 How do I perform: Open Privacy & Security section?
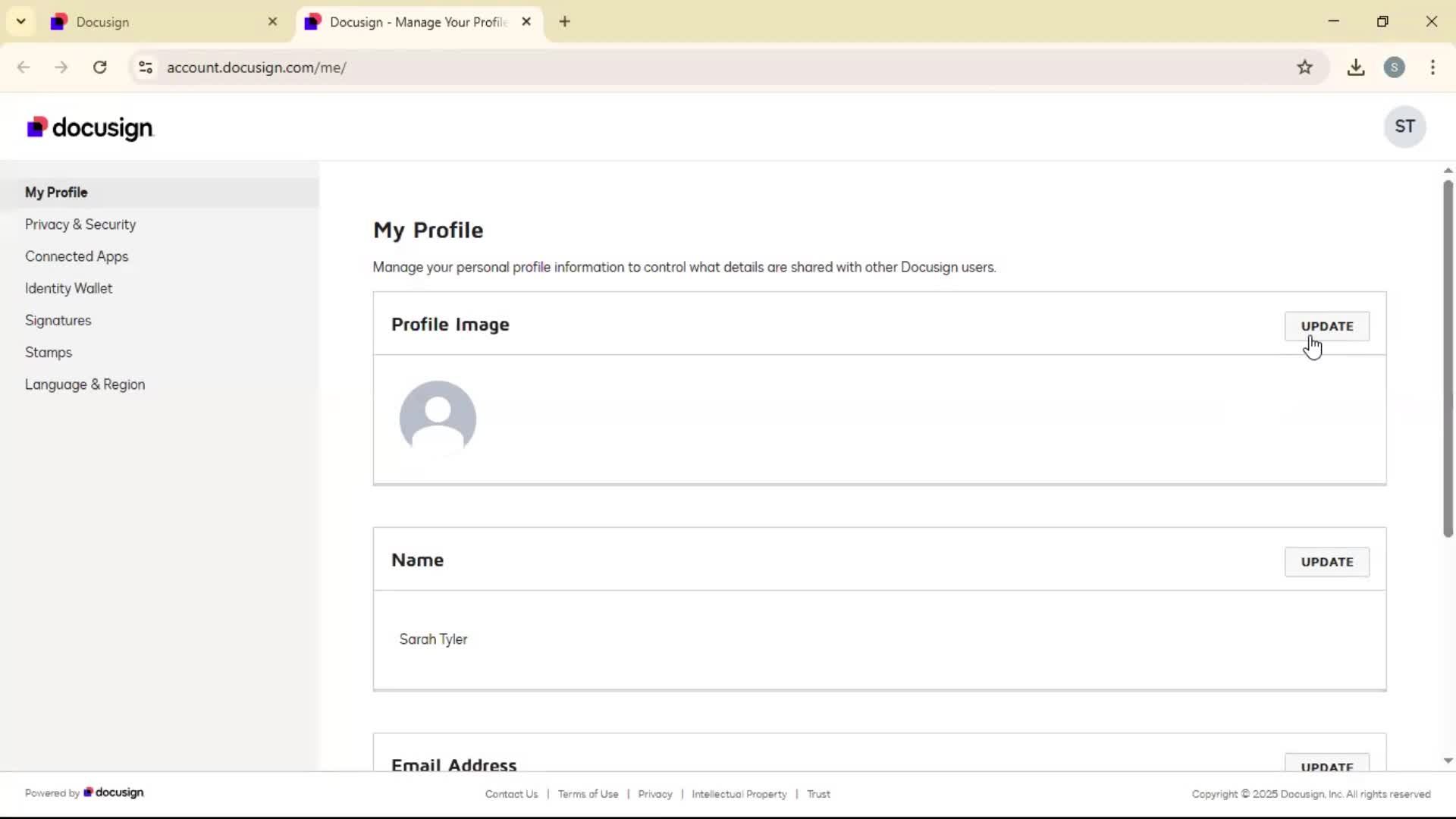click(80, 224)
